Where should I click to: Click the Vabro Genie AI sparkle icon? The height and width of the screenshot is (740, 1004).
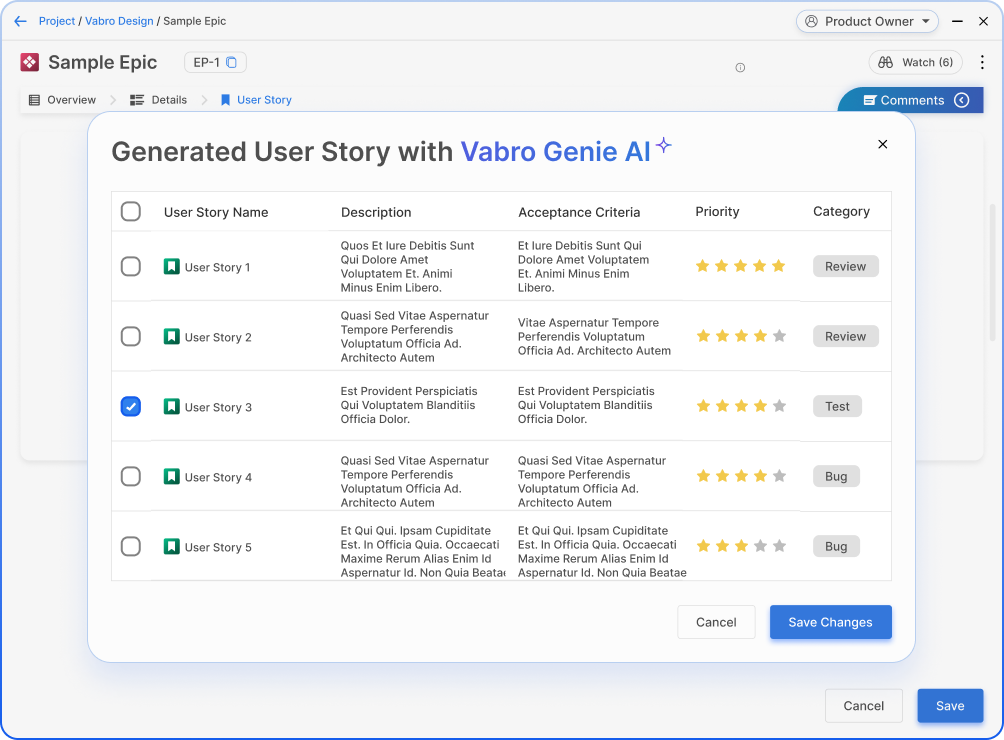tap(663, 146)
